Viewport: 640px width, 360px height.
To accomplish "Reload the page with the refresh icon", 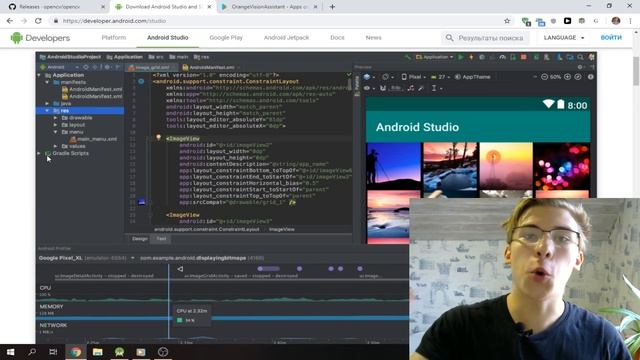I will tap(38, 21).
